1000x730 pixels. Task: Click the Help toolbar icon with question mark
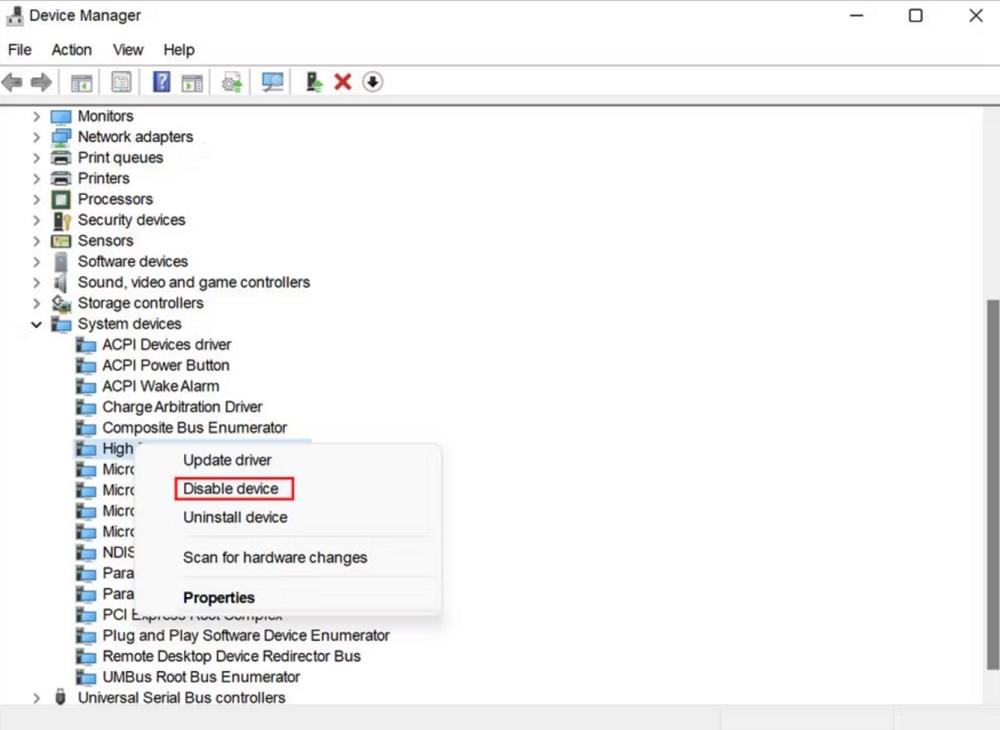pos(161,82)
